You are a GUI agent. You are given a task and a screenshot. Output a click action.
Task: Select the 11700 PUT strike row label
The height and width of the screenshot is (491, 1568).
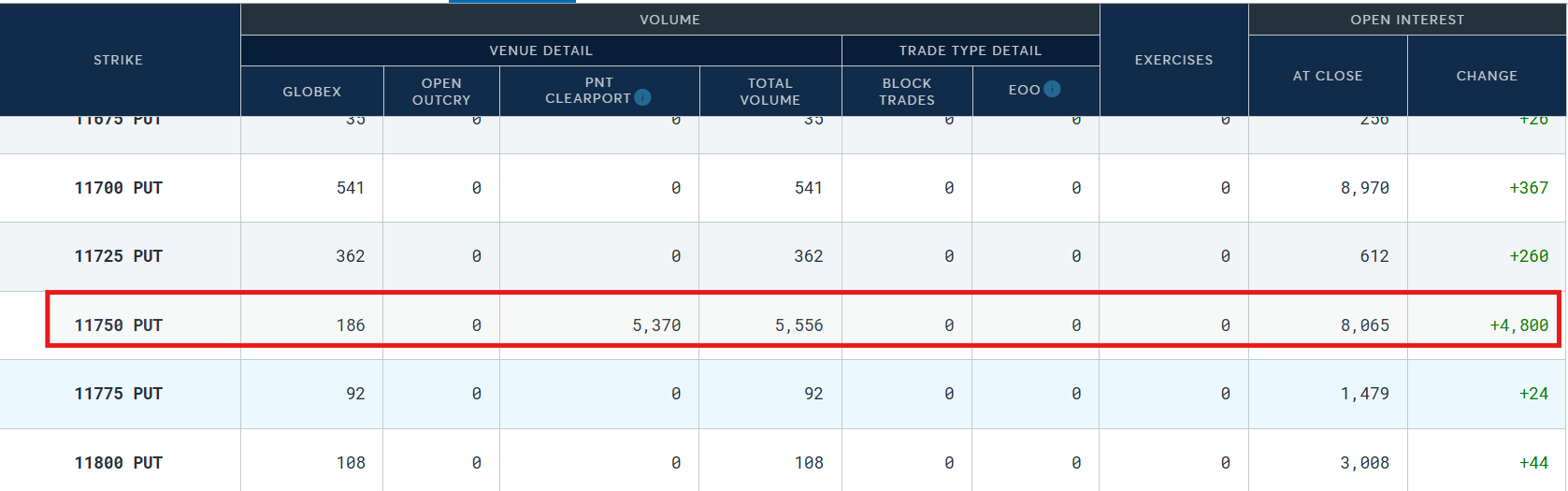(x=119, y=188)
